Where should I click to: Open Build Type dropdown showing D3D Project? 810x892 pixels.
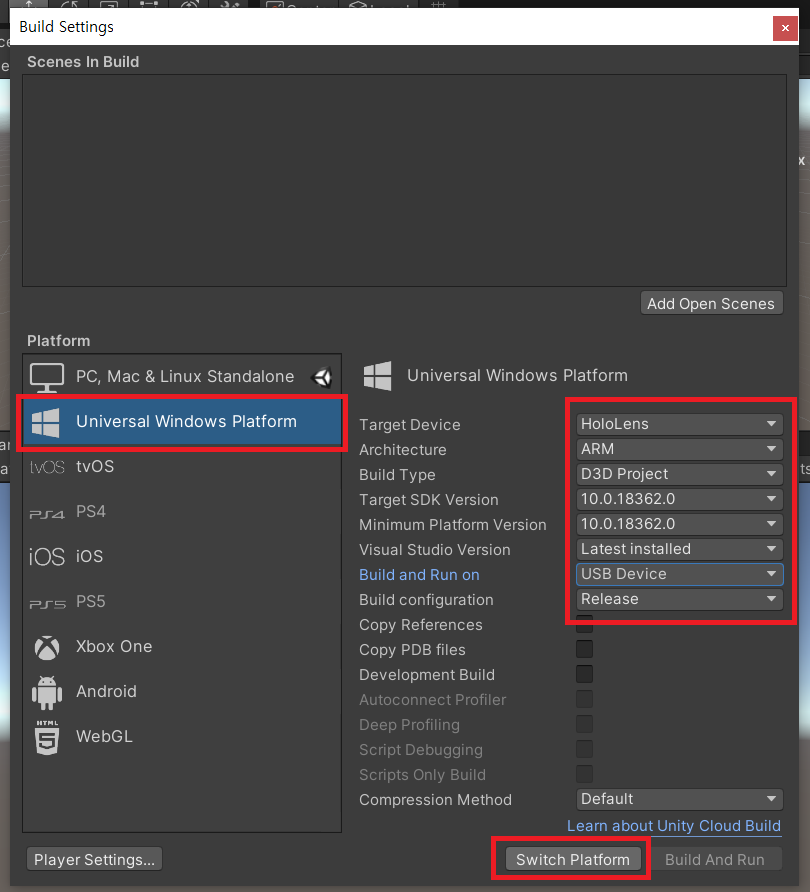[679, 474]
